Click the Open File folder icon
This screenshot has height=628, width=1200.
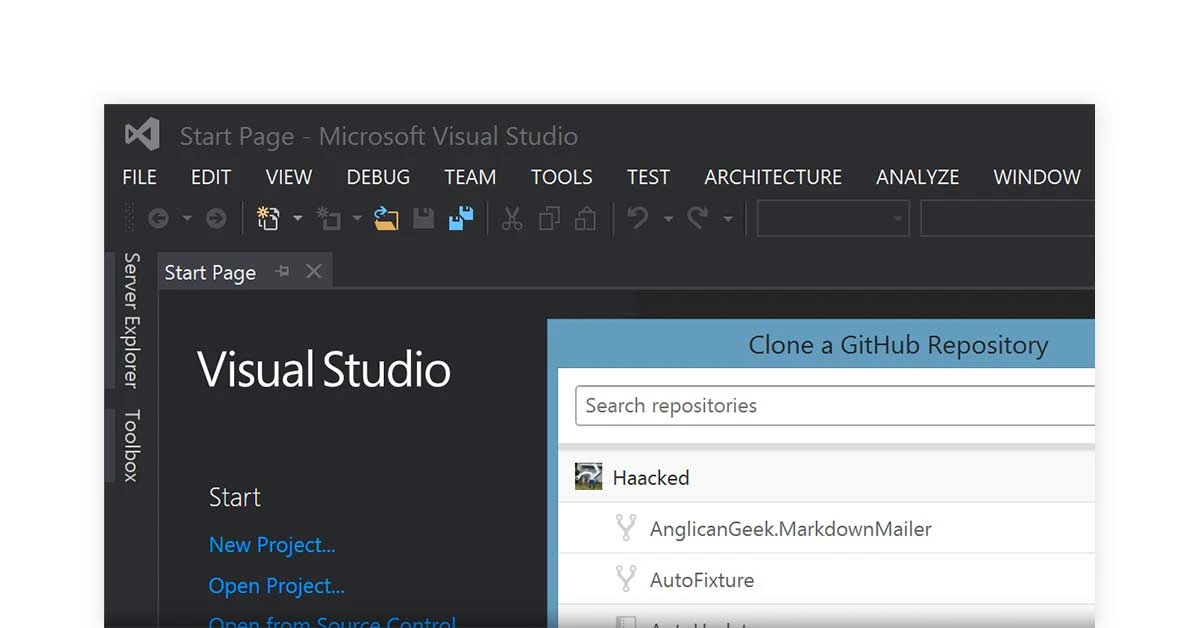[x=385, y=219]
